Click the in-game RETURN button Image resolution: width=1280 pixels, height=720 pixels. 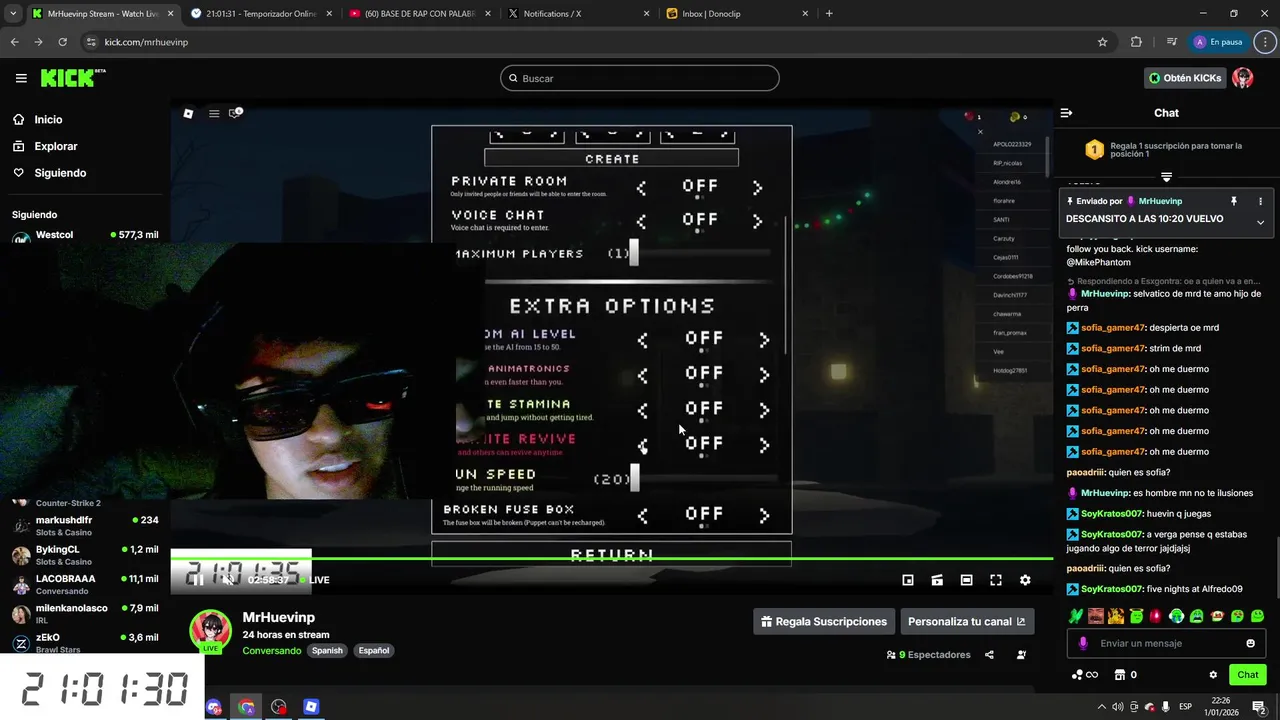(x=612, y=554)
